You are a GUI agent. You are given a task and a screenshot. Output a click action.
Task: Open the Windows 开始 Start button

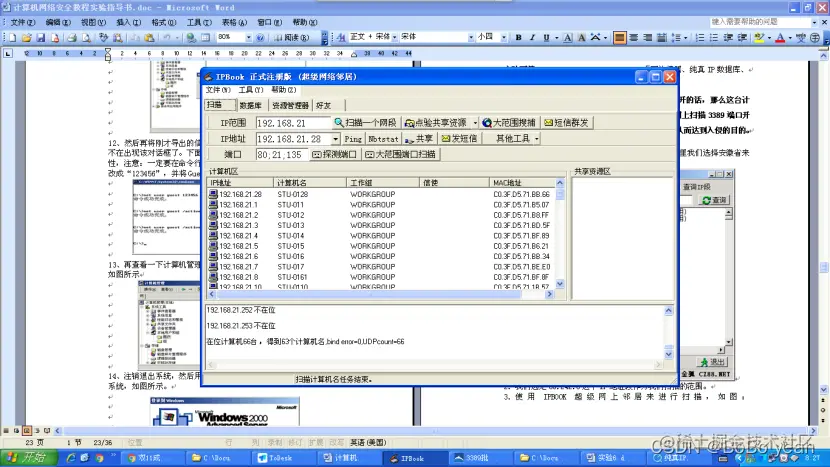point(28,457)
